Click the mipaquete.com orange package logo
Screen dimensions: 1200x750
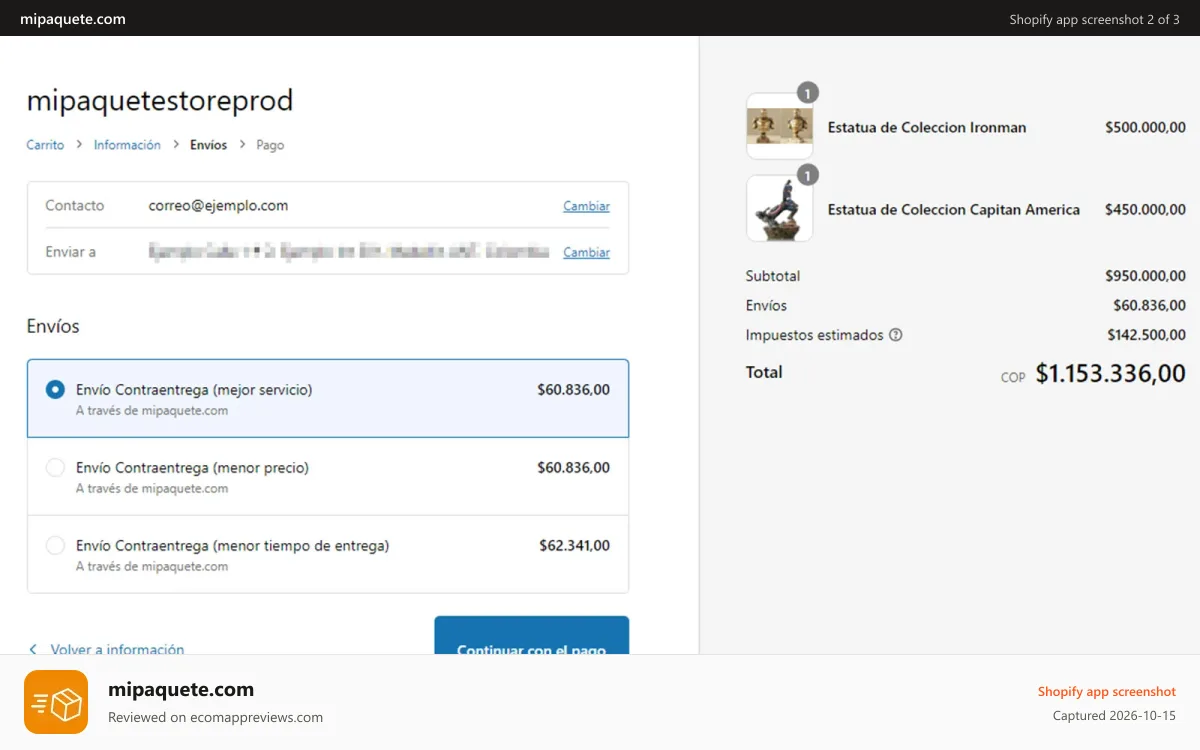pos(56,702)
